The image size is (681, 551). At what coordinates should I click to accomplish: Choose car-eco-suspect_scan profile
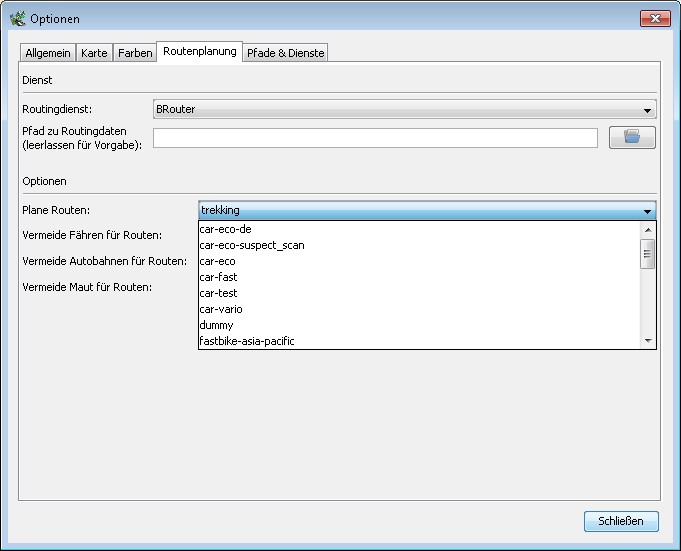tap(252, 245)
